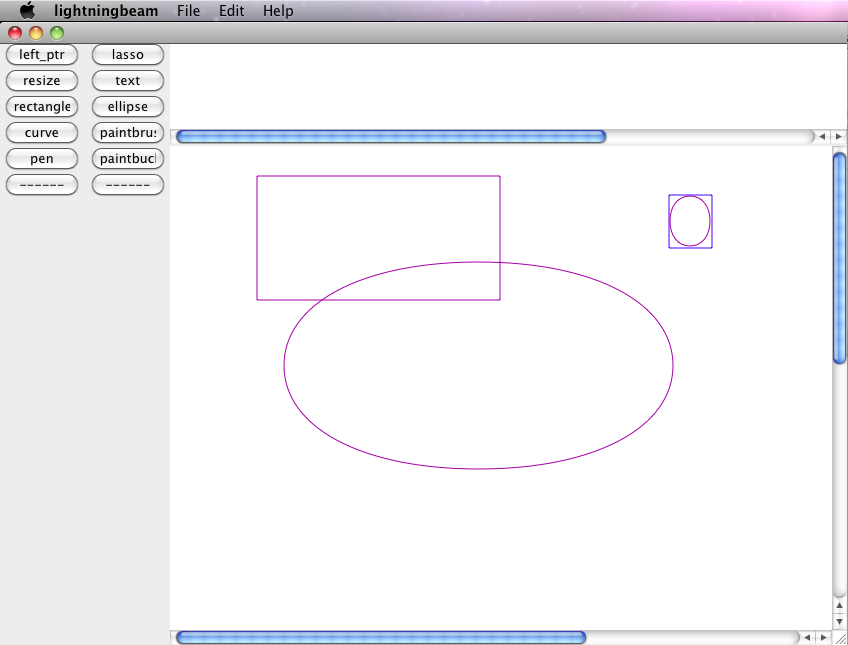Image resolution: width=848 pixels, height=645 pixels.
Task: Select the lasso tool
Action: tap(128, 55)
